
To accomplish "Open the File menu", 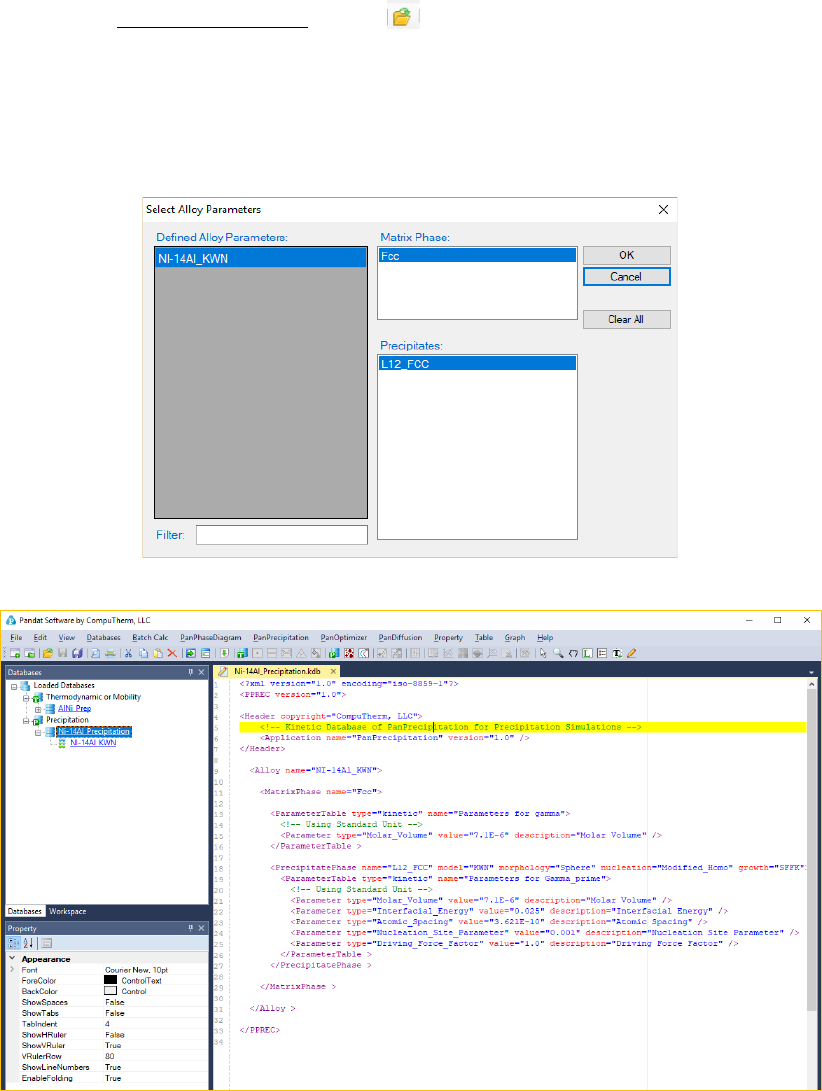I will pyautogui.click(x=16, y=637).
